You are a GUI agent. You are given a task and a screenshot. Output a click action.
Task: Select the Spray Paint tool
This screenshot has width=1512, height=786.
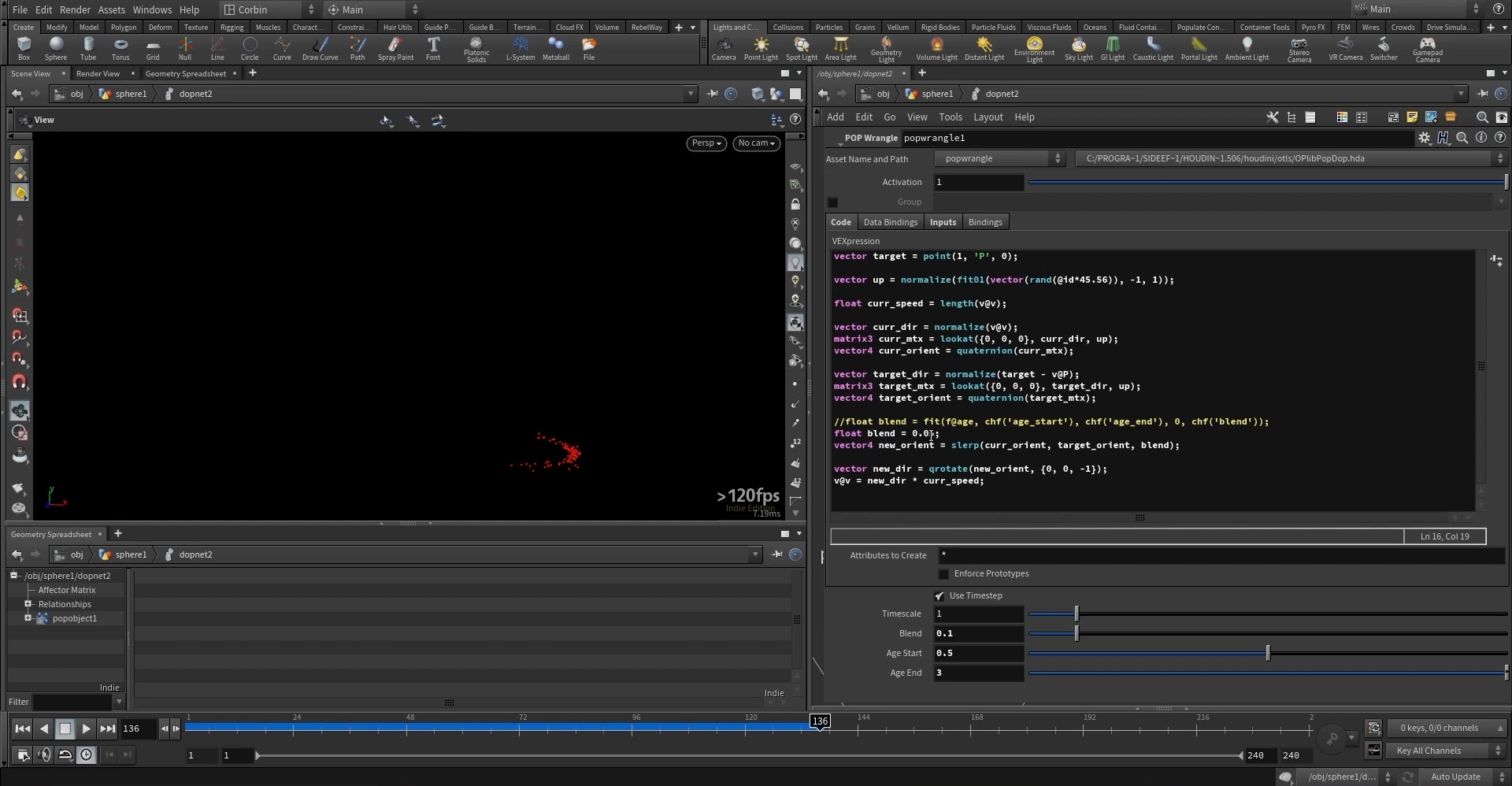395,48
